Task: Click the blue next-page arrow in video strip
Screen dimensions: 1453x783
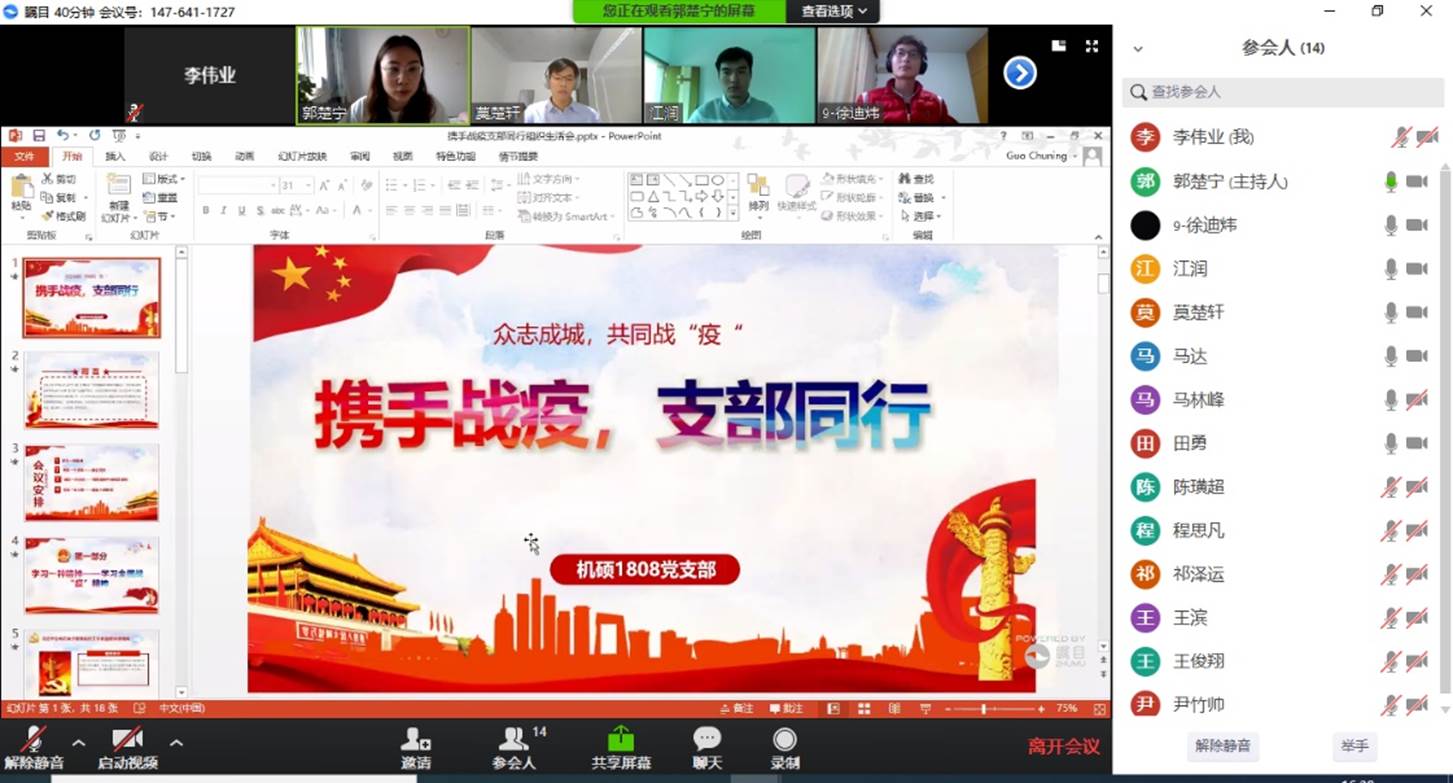Action: point(1019,73)
